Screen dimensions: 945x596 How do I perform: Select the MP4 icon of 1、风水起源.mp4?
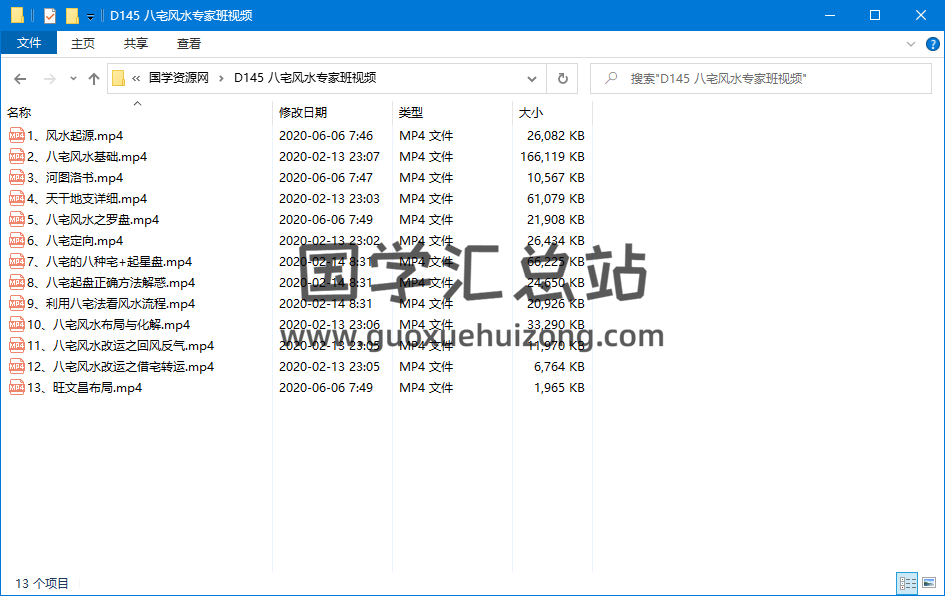17,136
